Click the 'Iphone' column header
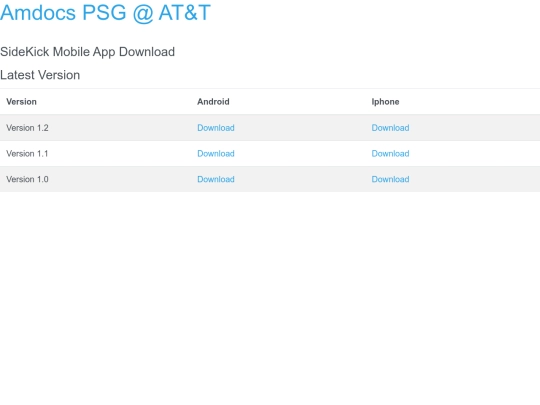The height and width of the screenshot is (405, 540). 385,102
